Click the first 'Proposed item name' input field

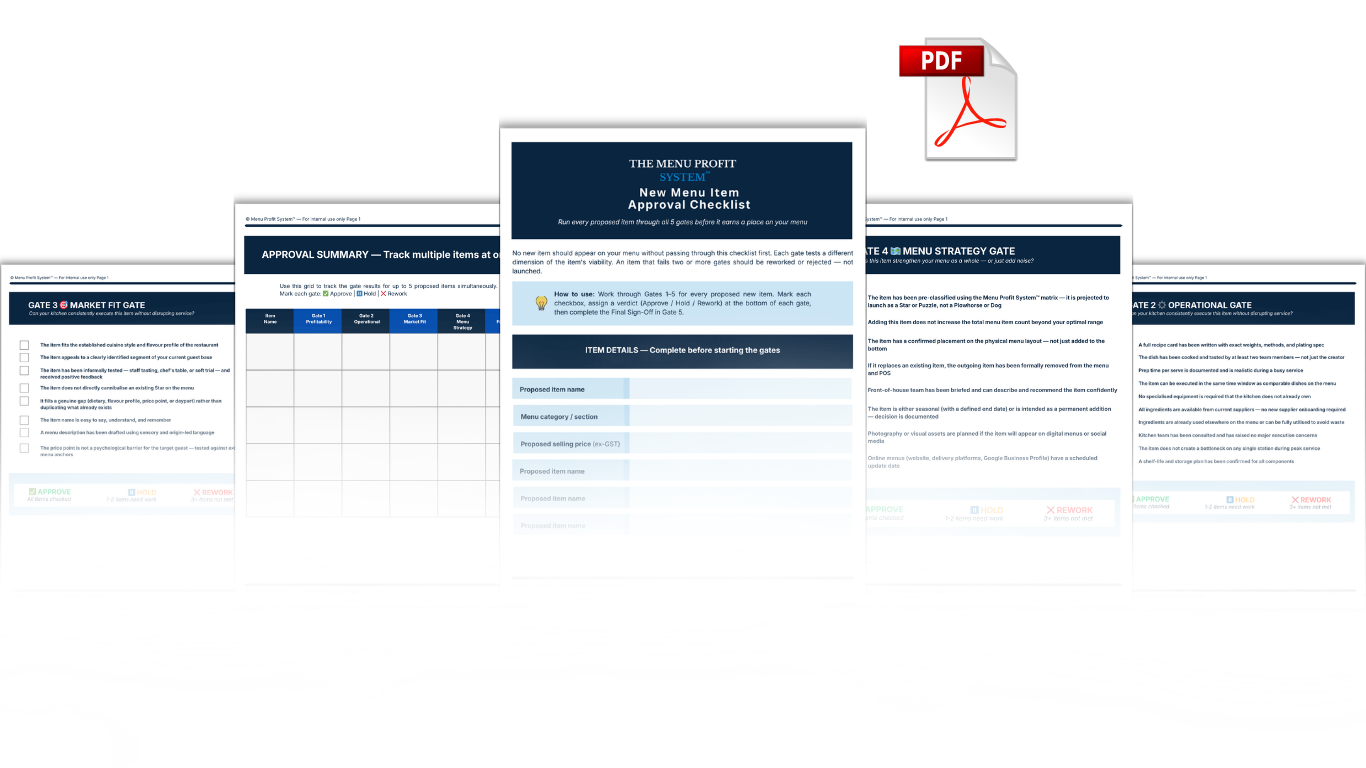tap(740, 389)
